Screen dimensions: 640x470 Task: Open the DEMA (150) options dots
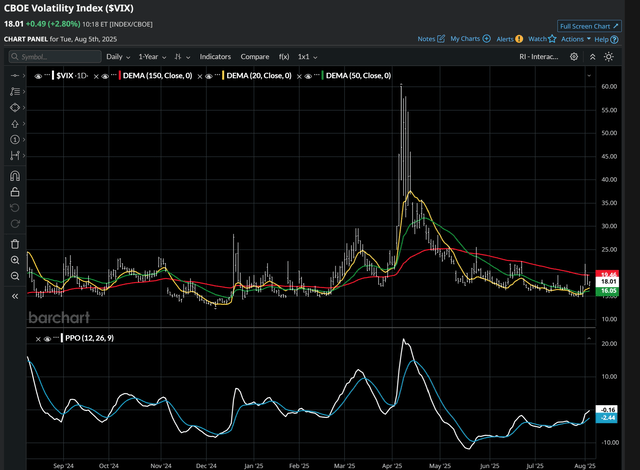[x=114, y=75]
